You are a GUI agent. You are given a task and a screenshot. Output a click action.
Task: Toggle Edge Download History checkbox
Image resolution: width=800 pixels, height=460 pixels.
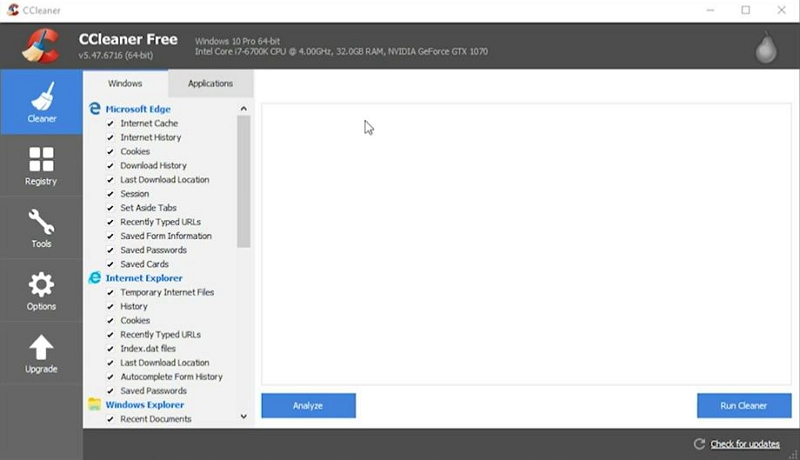(x=110, y=166)
